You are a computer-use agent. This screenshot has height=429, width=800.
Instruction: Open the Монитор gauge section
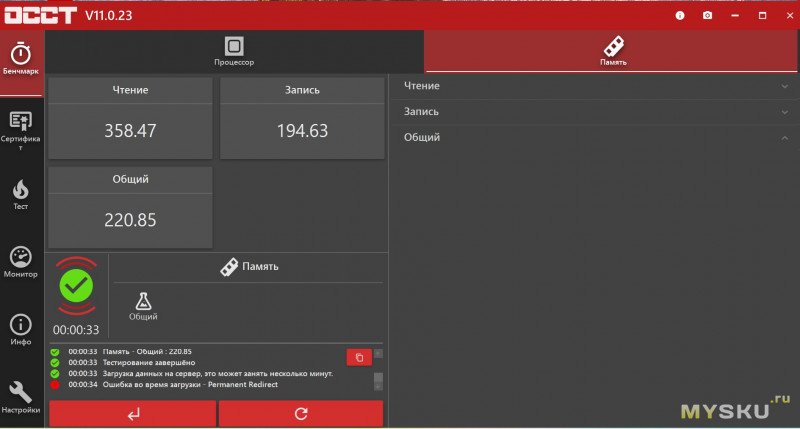coord(21,262)
